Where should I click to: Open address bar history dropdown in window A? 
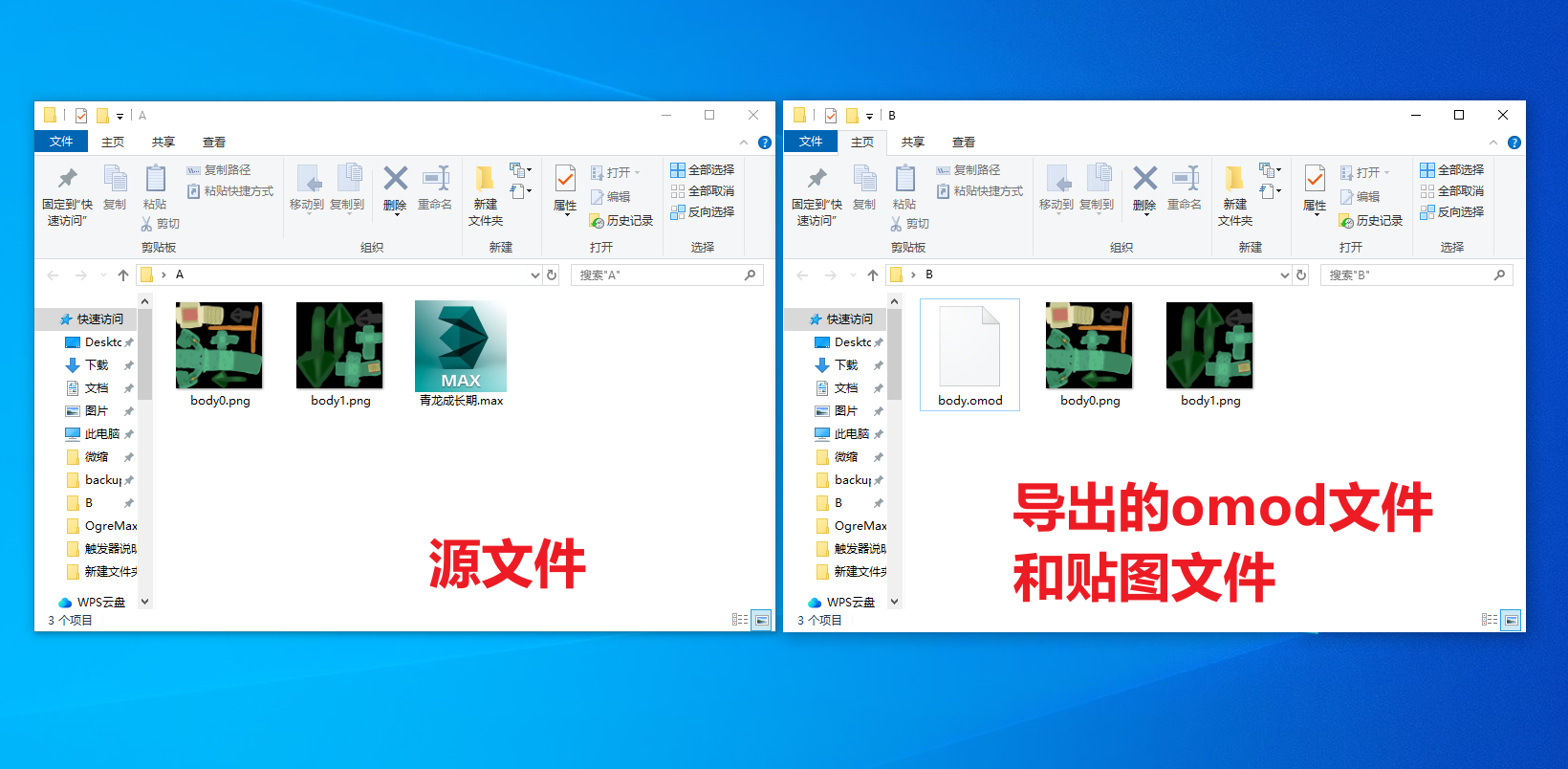[x=534, y=275]
